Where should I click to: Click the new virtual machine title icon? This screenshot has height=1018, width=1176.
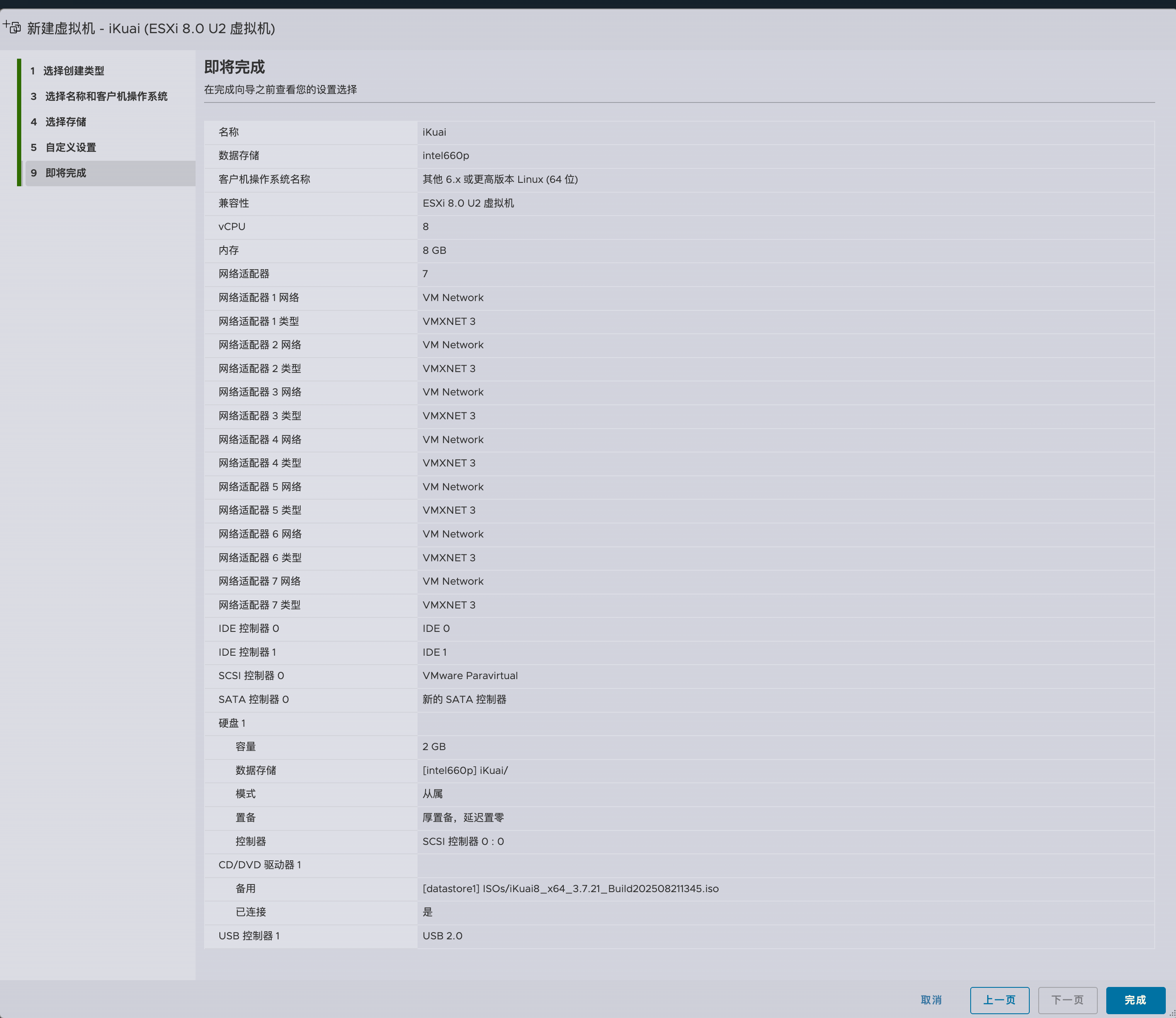click(12, 27)
